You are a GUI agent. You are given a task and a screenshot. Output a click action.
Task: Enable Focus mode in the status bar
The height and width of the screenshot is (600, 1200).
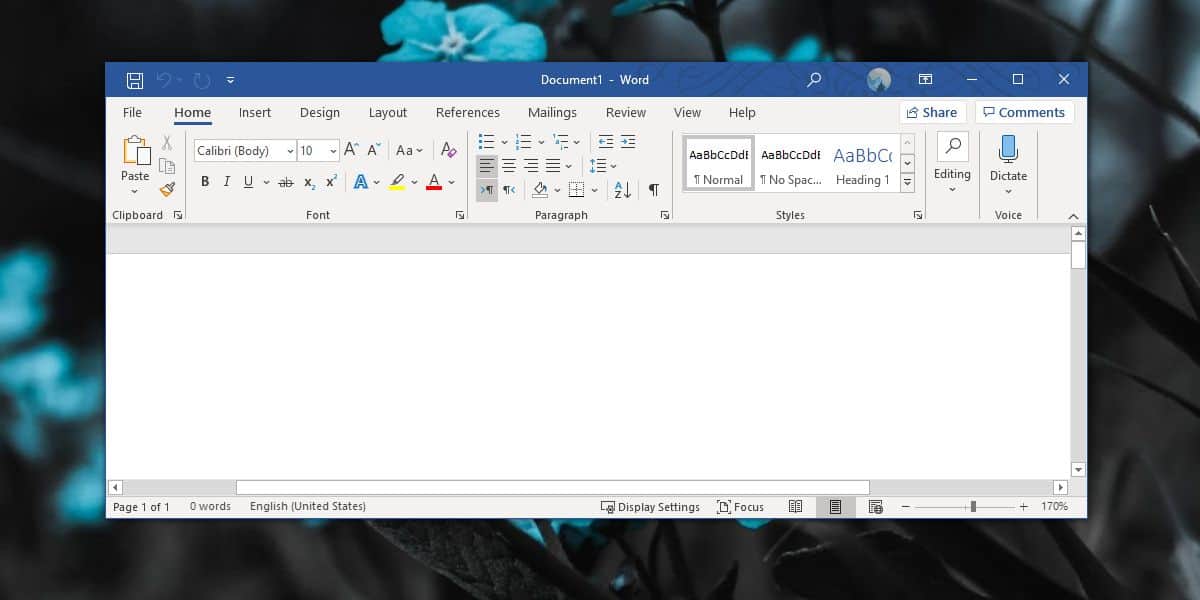tap(741, 507)
